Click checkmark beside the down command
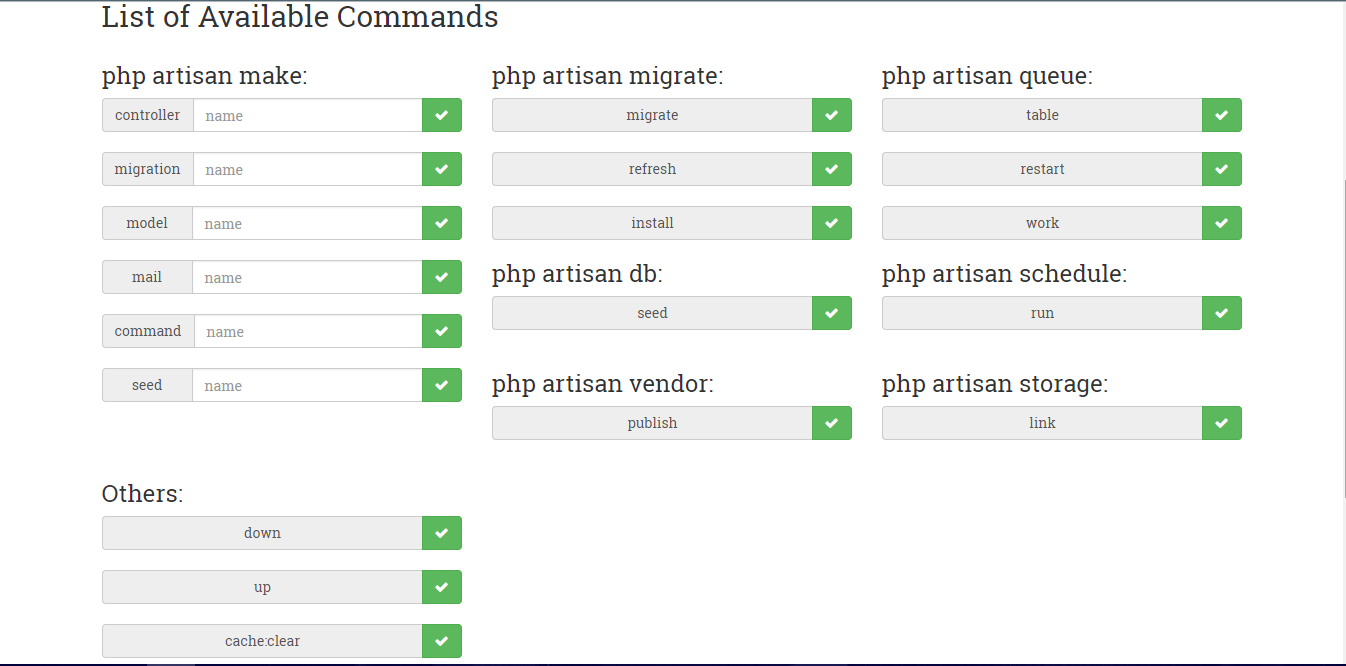This screenshot has width=1346, height=666. pos(441,533)
